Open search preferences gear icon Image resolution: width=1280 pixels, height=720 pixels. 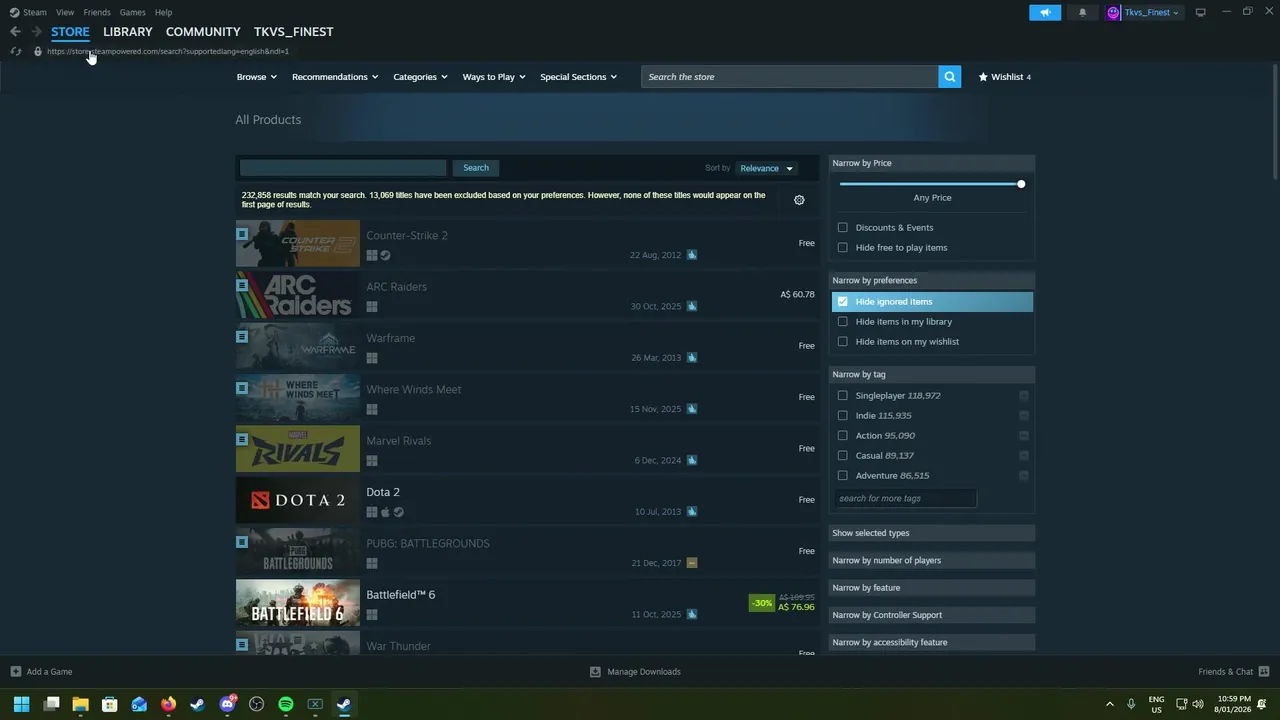coord(799,200)
